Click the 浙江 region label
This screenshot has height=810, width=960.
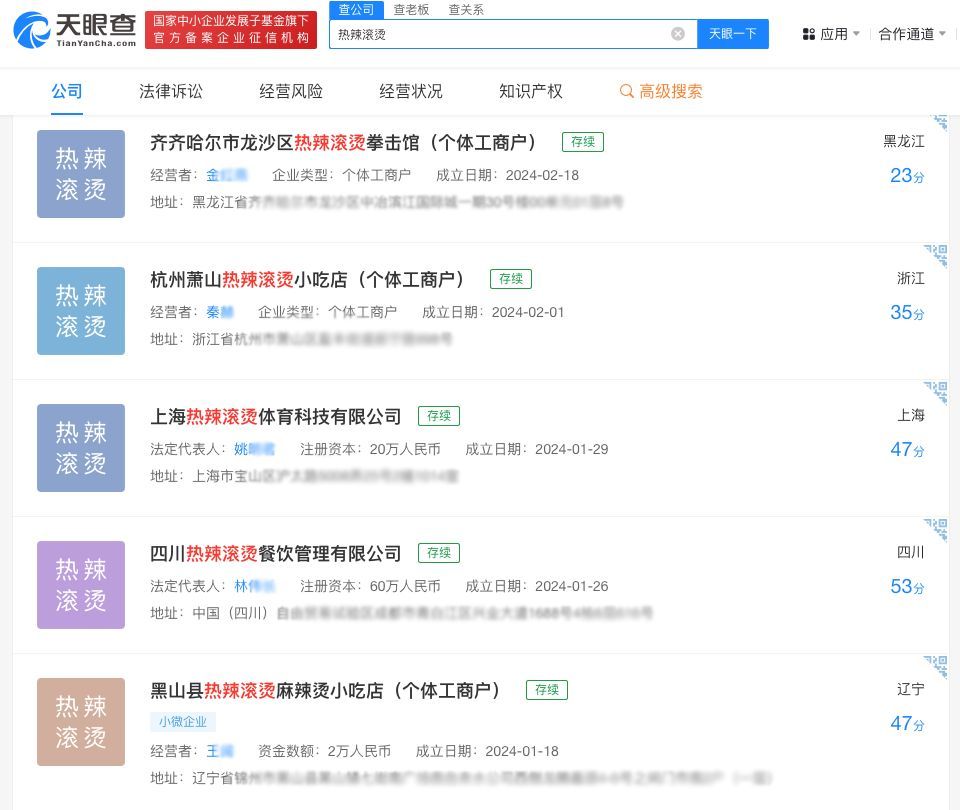[x=911, y=279]
